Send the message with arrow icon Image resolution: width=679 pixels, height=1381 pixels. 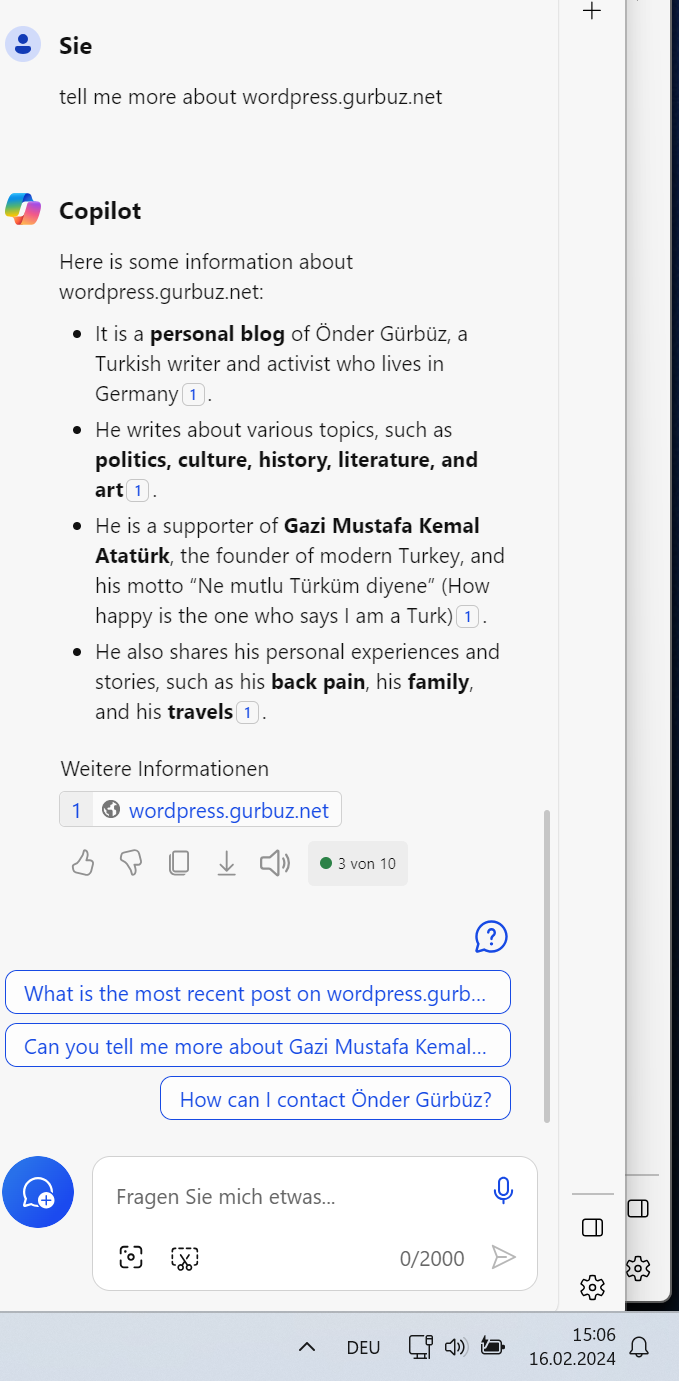[503, 1257]
